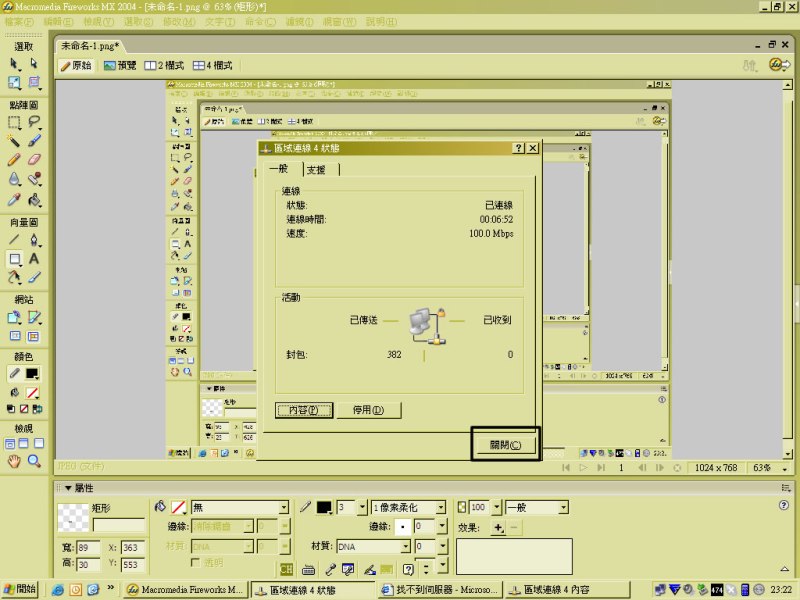Select the Knife tool

pyautogui.click(x=34, y=278)
